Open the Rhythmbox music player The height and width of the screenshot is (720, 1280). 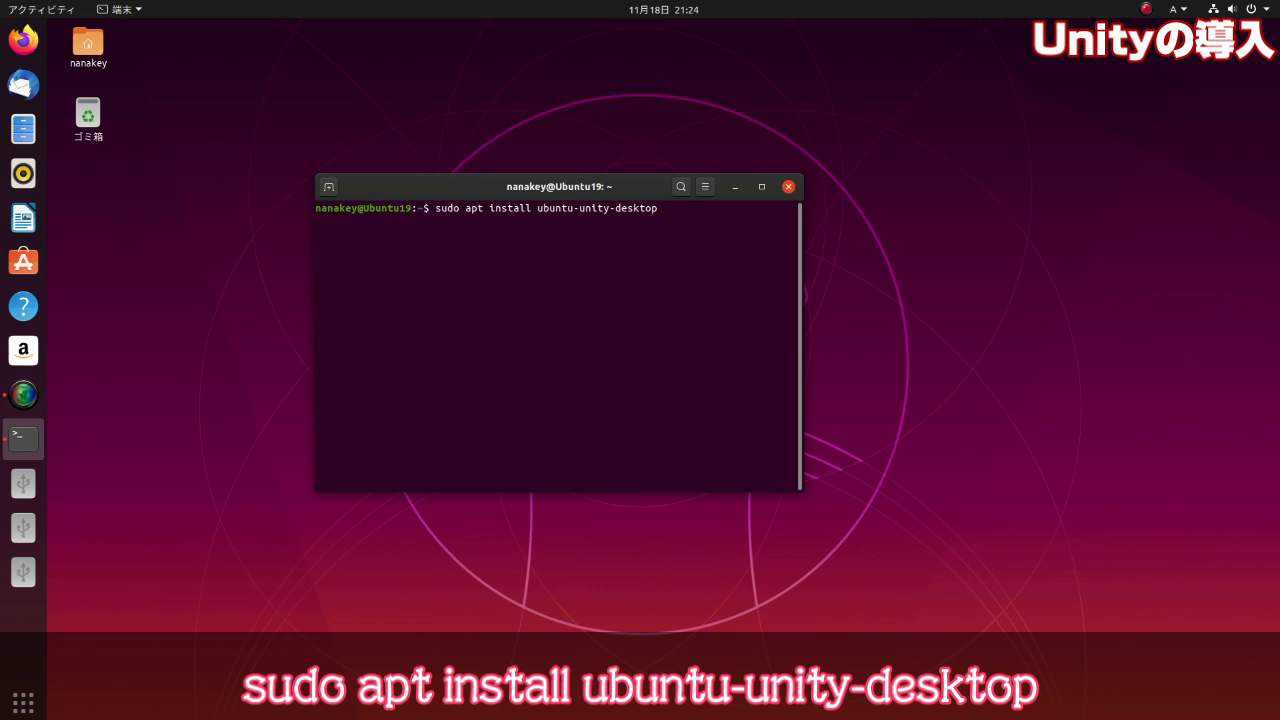24,172
